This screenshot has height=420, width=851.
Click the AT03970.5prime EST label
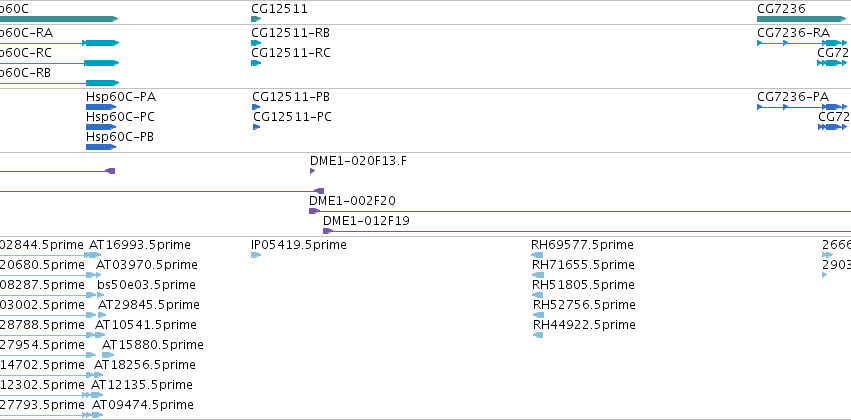147,265
